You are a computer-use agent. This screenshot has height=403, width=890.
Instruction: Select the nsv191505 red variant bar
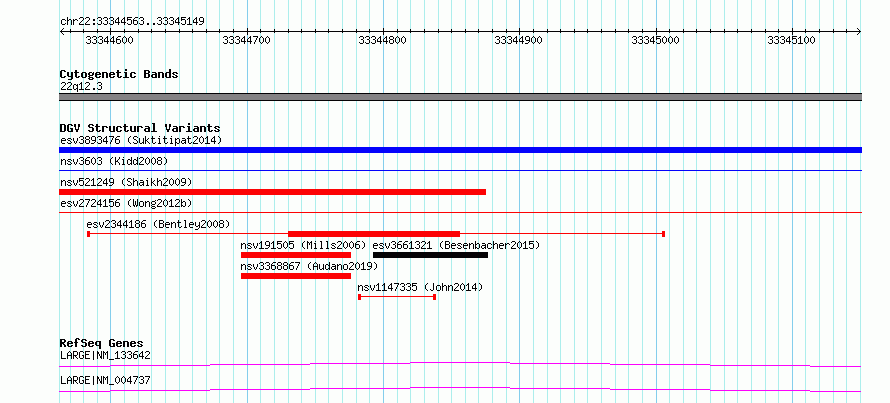(x=296, y=255)
